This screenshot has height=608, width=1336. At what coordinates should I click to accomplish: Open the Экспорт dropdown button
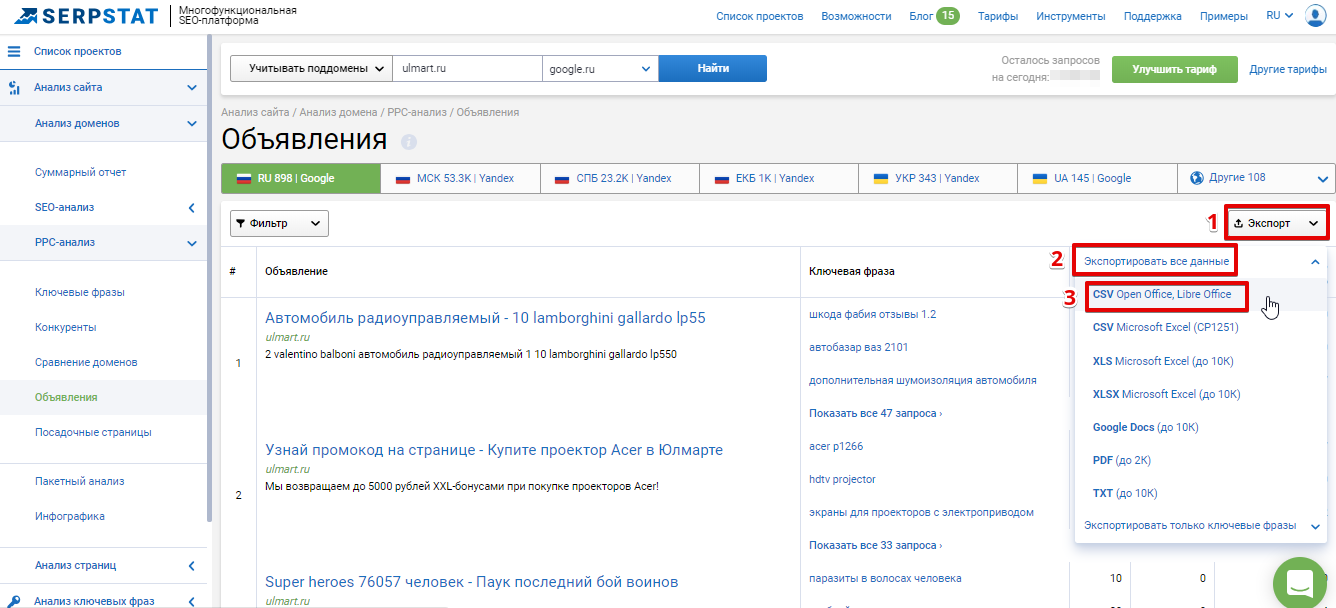pos(1277,224)
